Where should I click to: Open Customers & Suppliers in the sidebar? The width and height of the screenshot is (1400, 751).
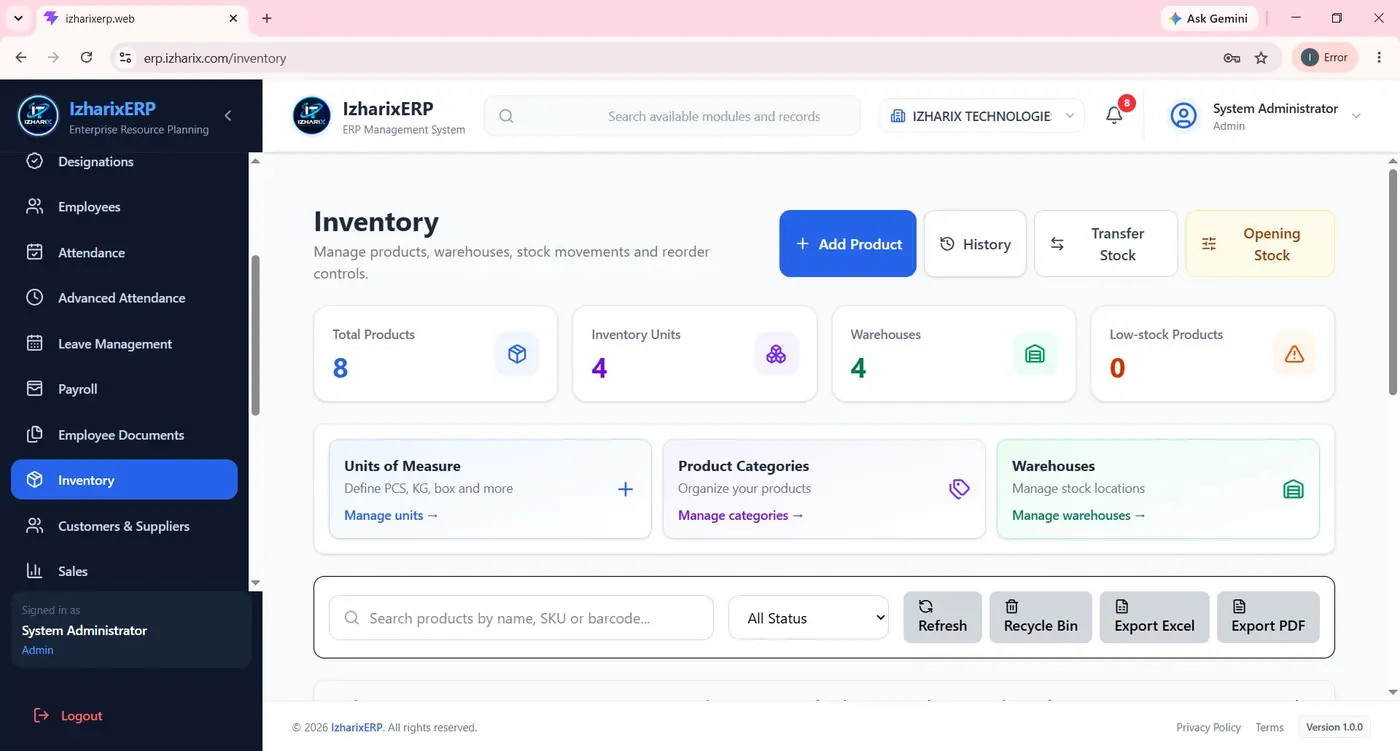tap(124, 526)
